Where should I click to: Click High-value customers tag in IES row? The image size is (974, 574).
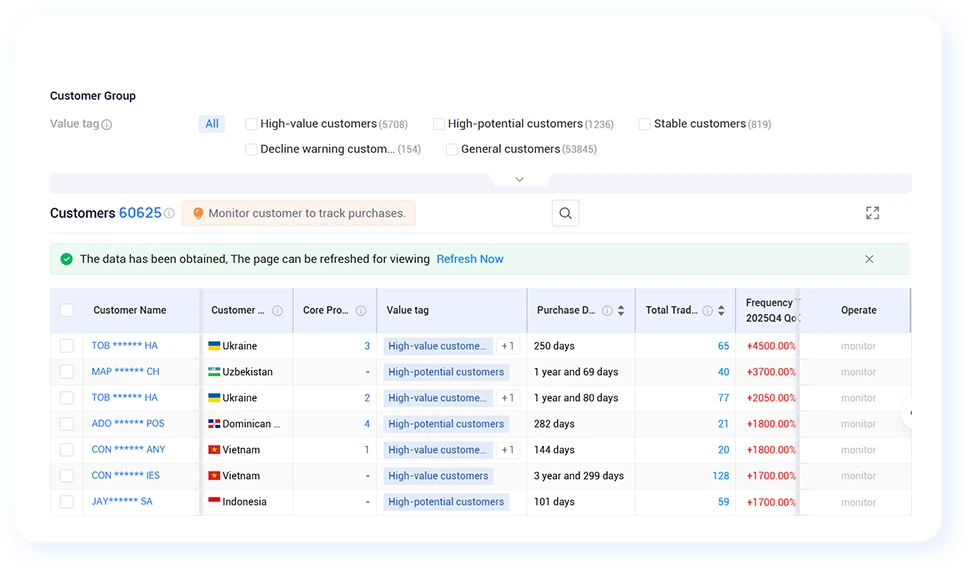point(439,476)
